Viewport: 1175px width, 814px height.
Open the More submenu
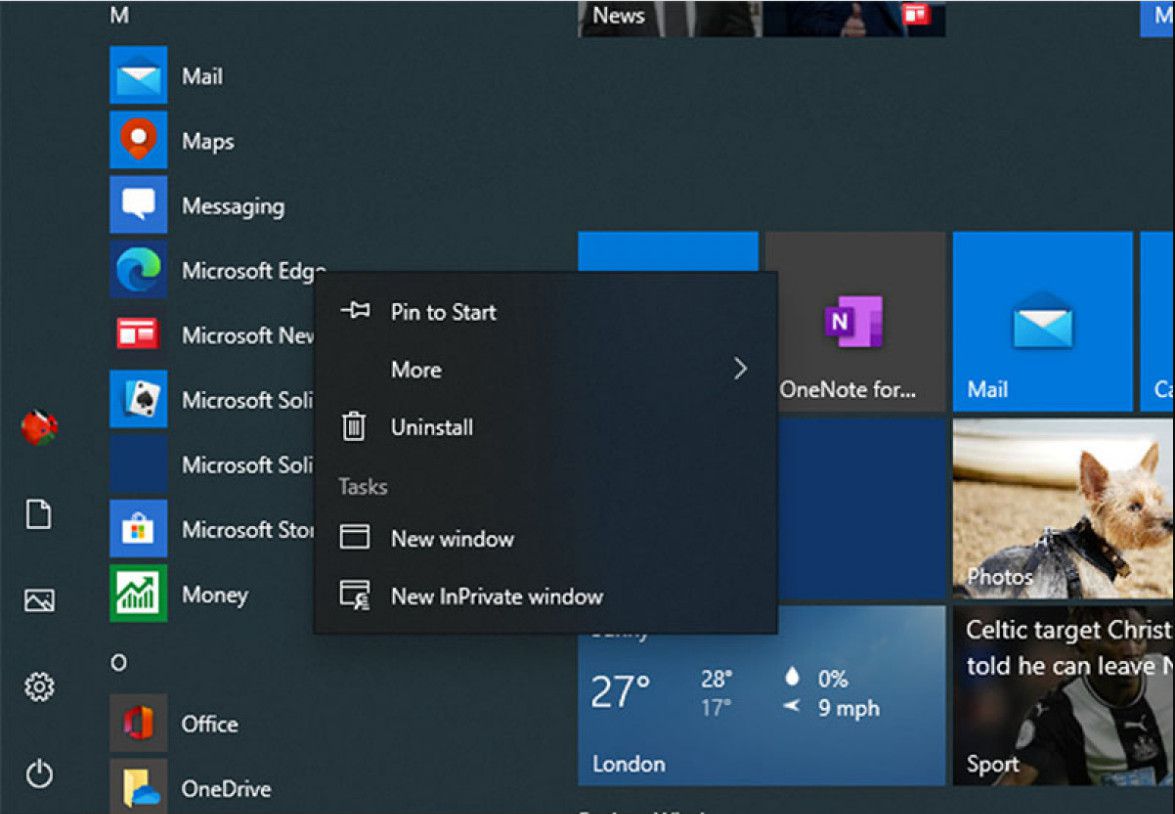coord(545,370)
